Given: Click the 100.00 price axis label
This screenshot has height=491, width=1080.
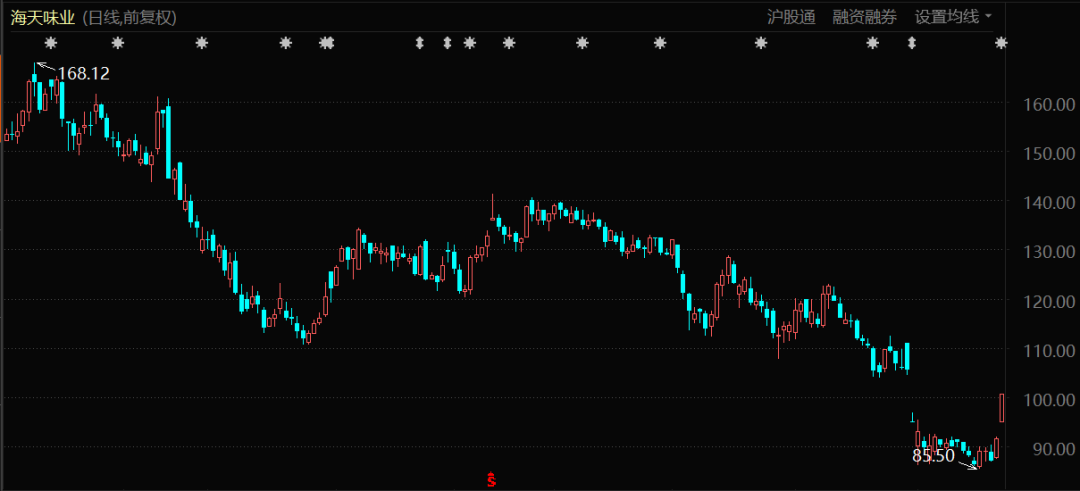Looking at the screenshot, I should tap(1049, 400).
